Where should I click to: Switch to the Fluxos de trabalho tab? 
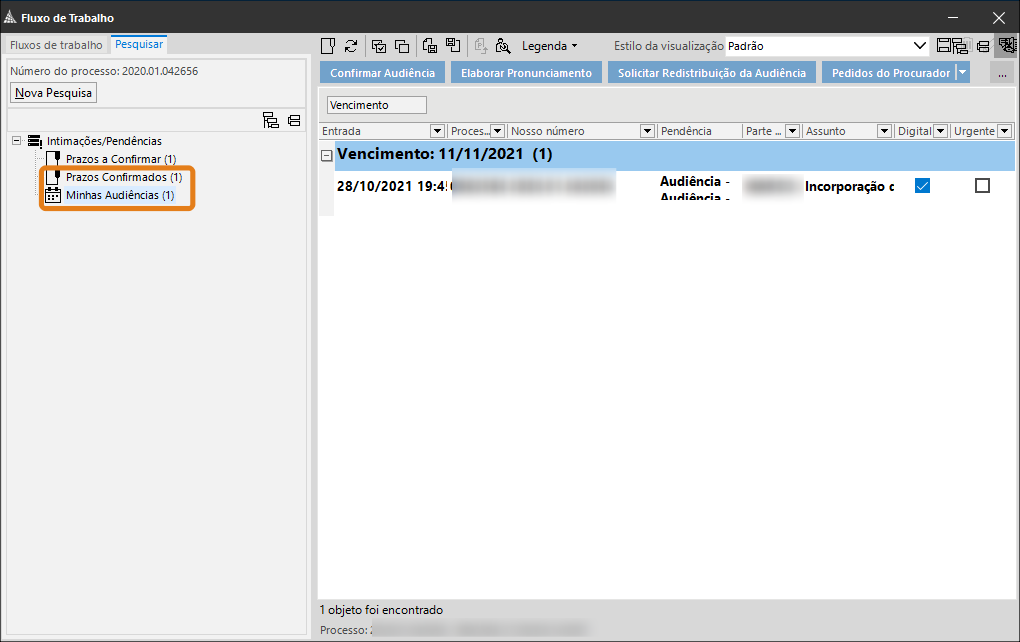pyautogui.click(x=56, y=45)
